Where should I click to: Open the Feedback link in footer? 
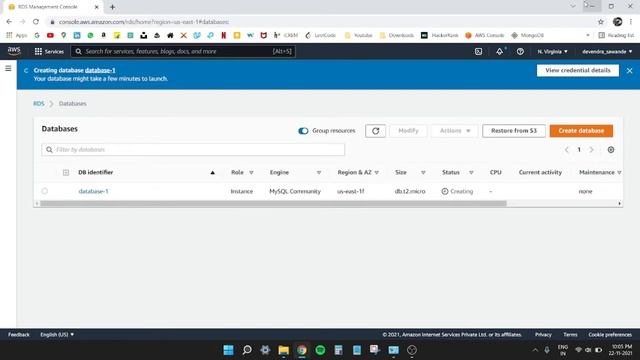(x=19, y=334)
